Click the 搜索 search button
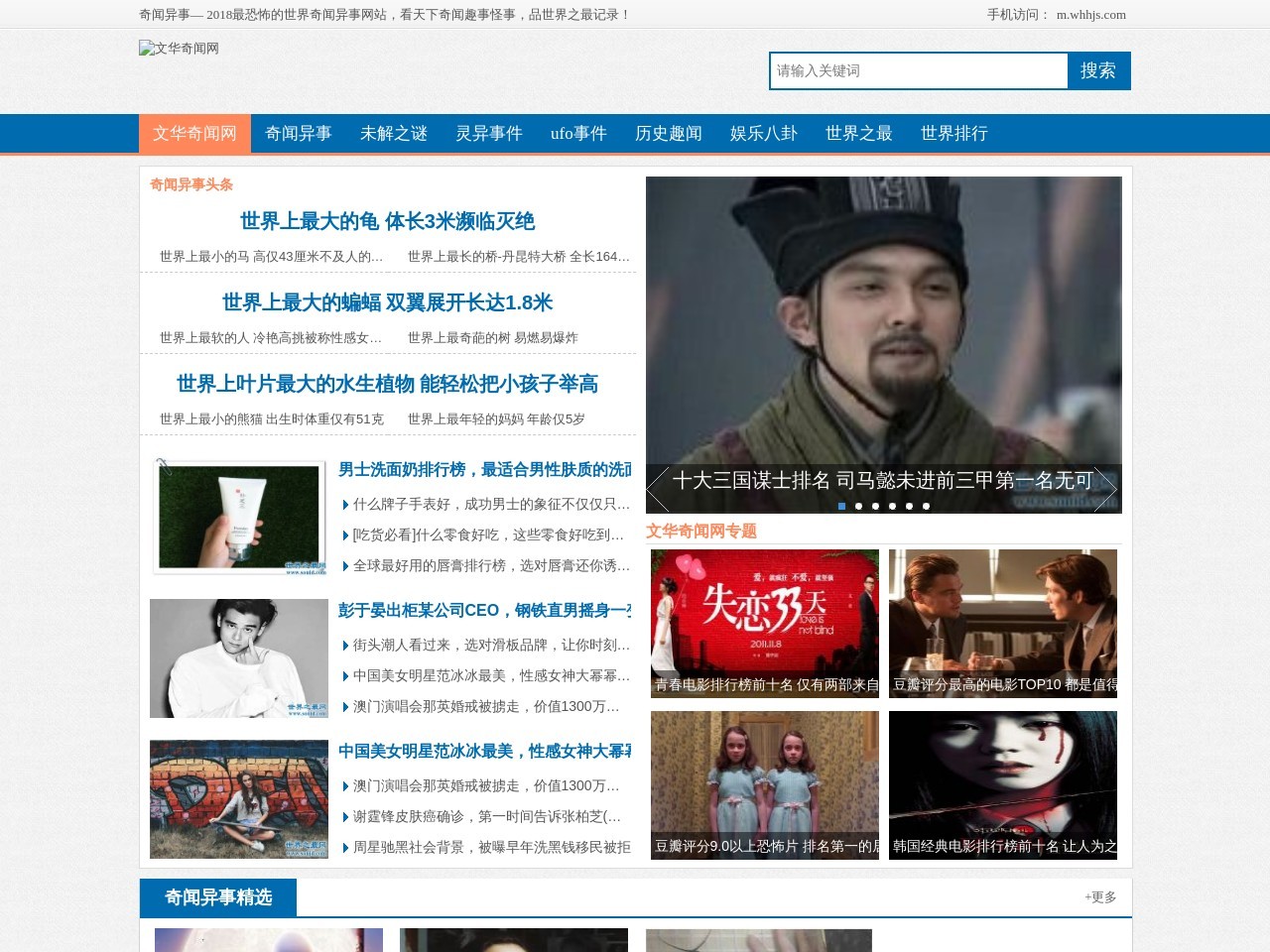The image size is (1270, 952). tap(1098, 70)
